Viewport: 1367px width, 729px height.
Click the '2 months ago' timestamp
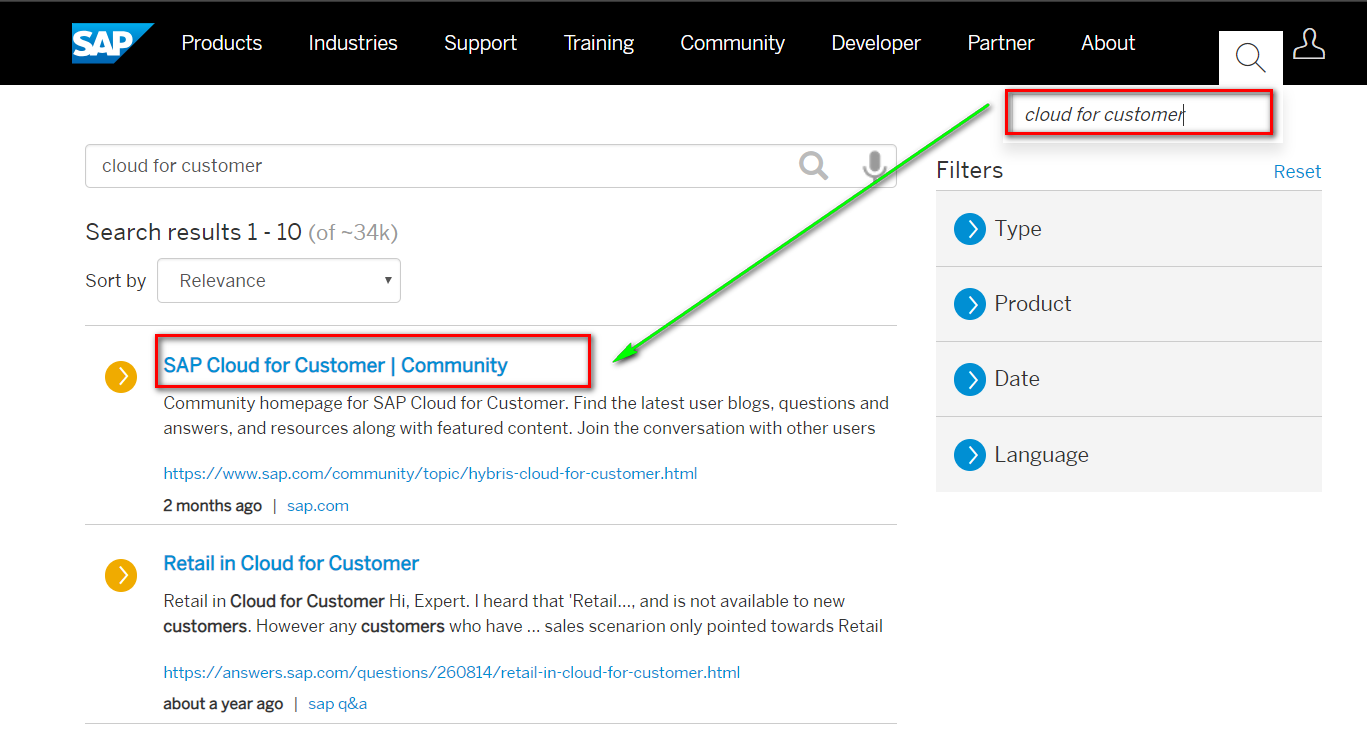coord(212,506)
